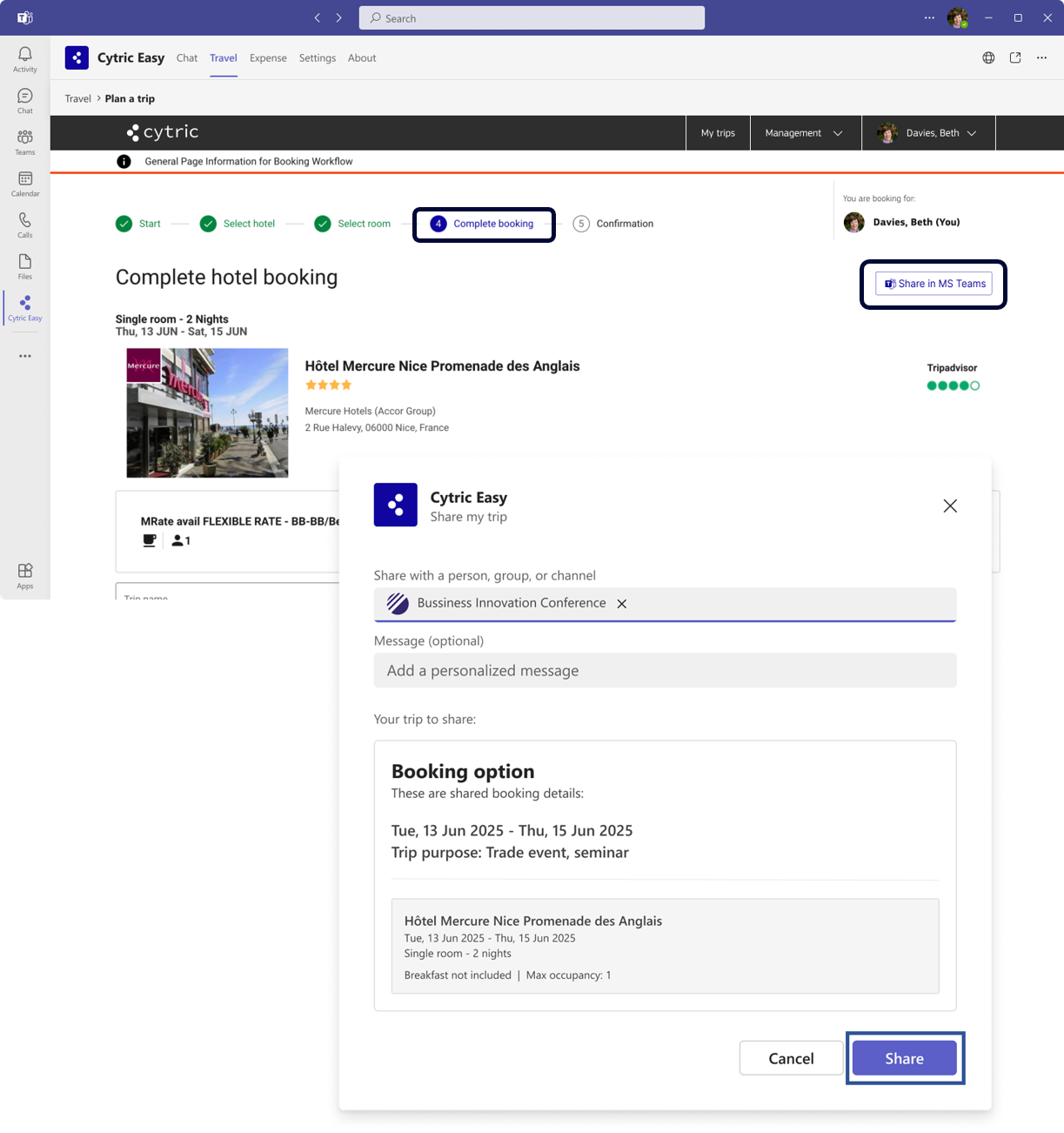Open Activity in the Teams sidebar
The image size is (1064, 1133).
[25, 59]
